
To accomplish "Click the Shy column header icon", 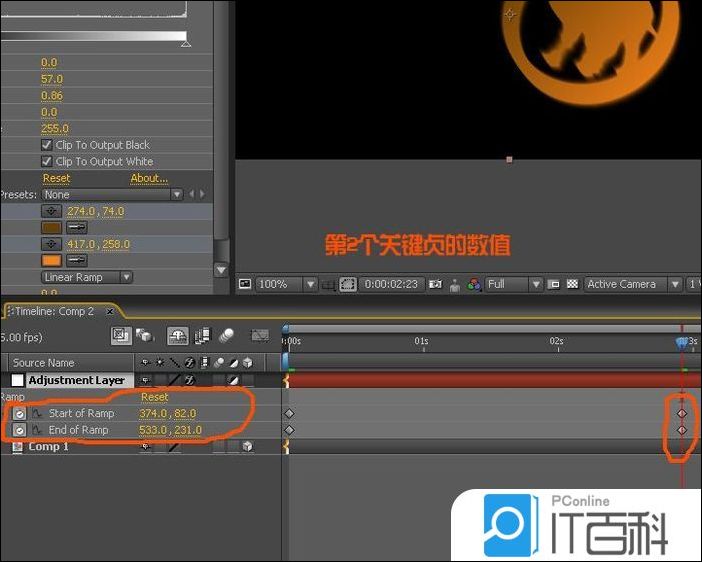I will coord(145,362).
